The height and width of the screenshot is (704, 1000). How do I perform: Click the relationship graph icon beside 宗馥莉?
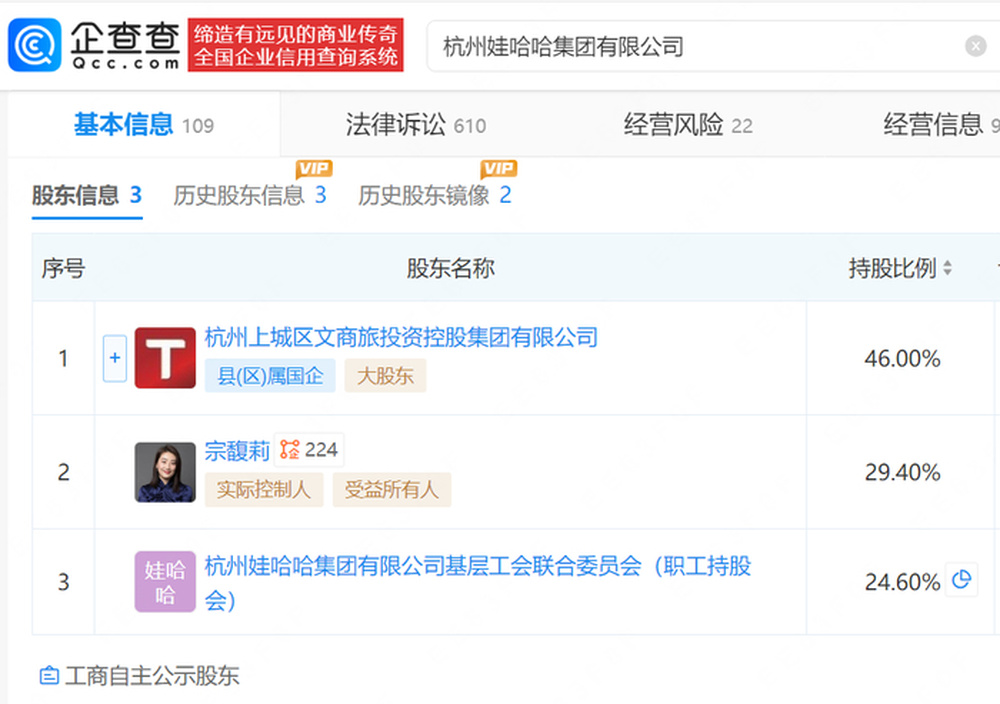tap(290, 450)
